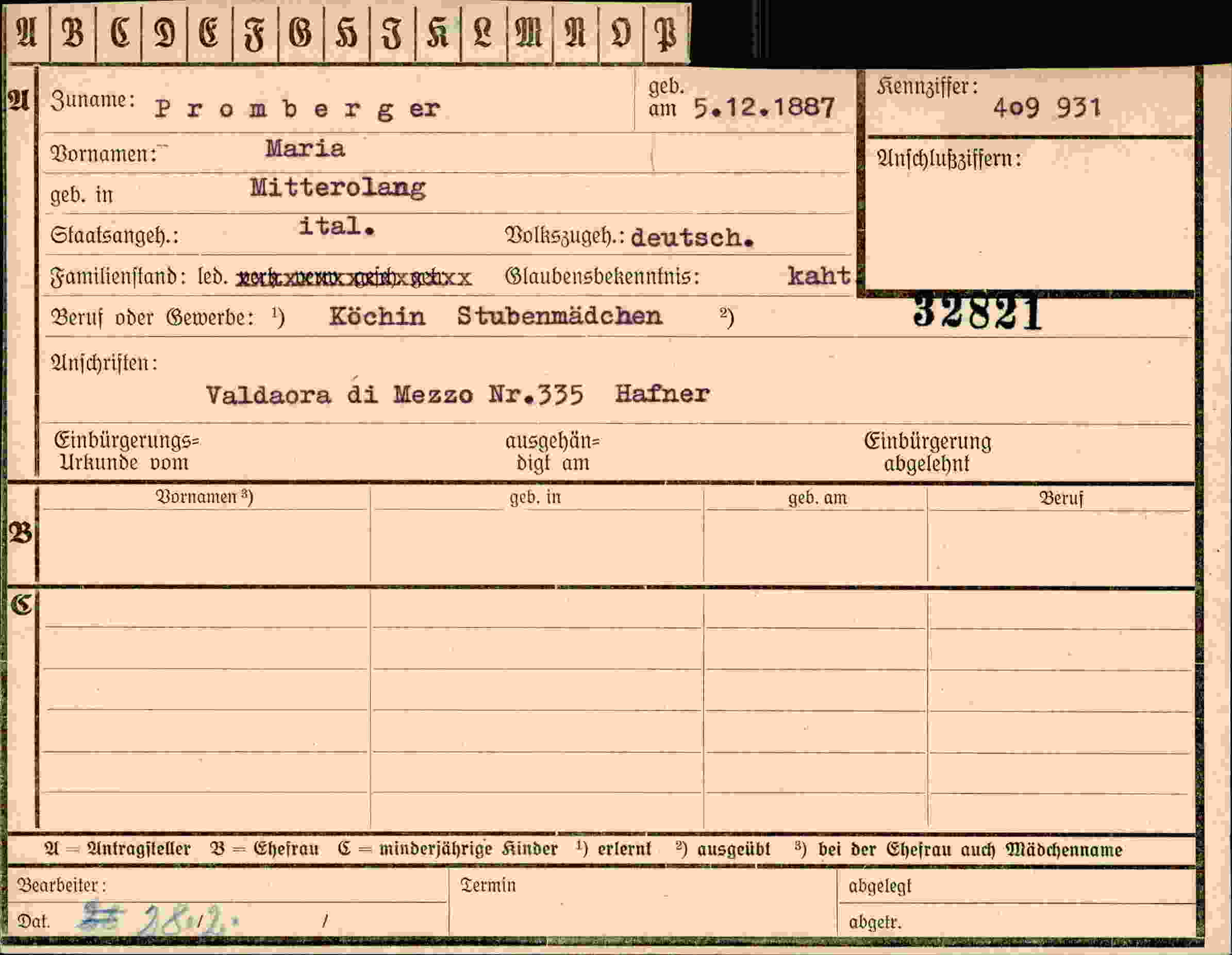Click the legend 'A = Antragsteller'
Screen dimensions: 1232x955
118,848
